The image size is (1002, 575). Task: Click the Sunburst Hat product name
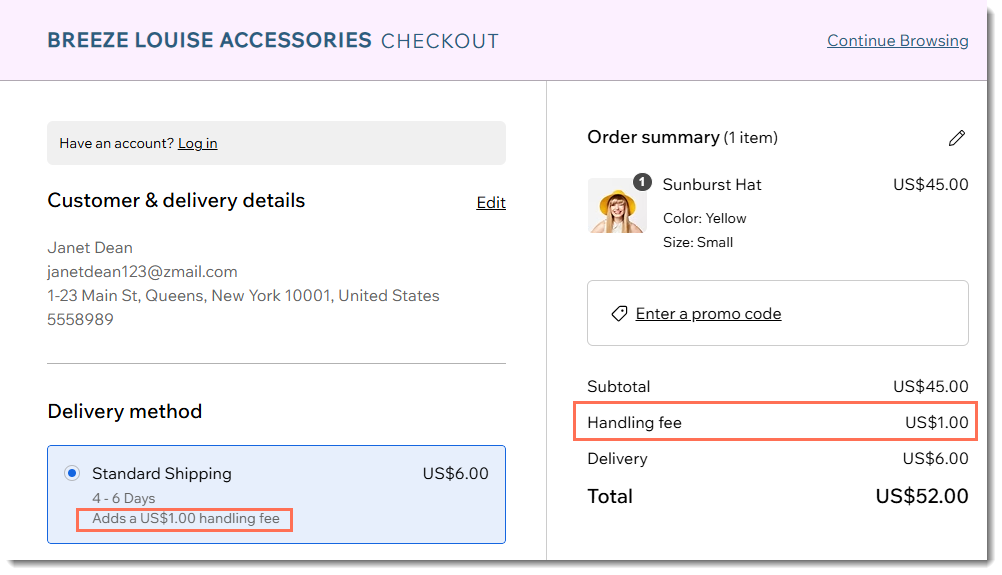[x=712, y=184]
